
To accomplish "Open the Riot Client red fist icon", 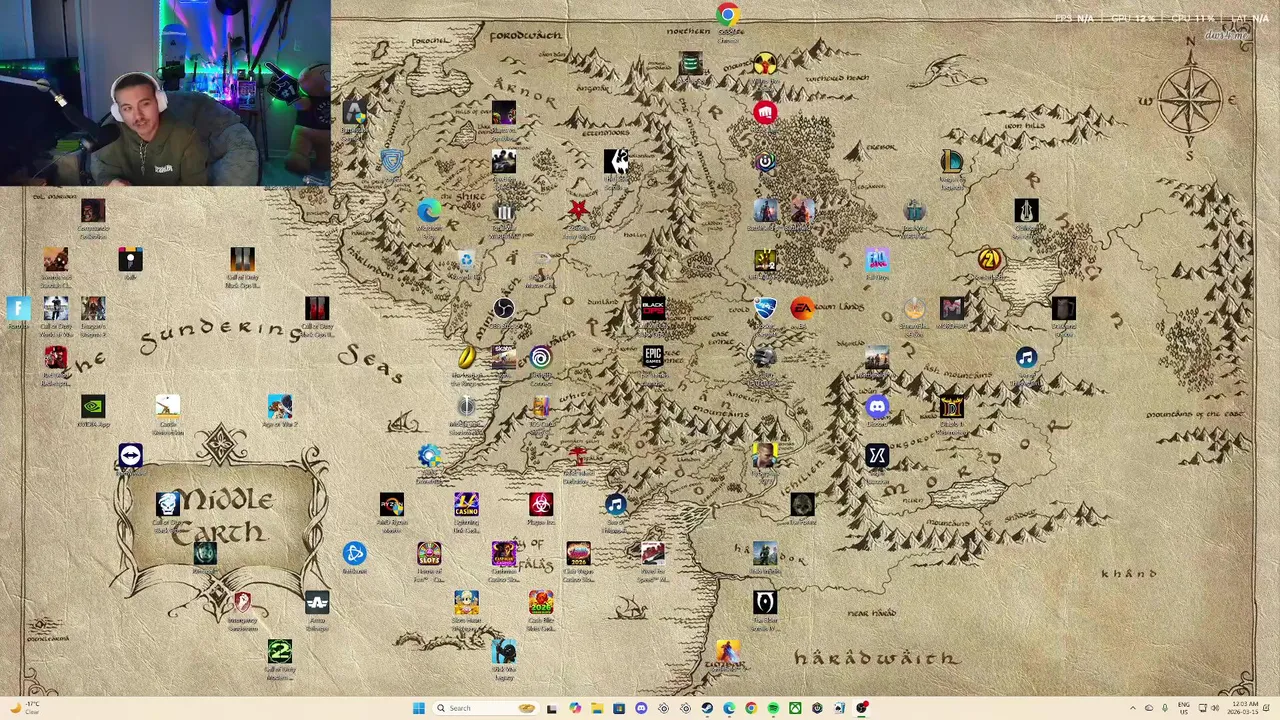I will (765, 113).
